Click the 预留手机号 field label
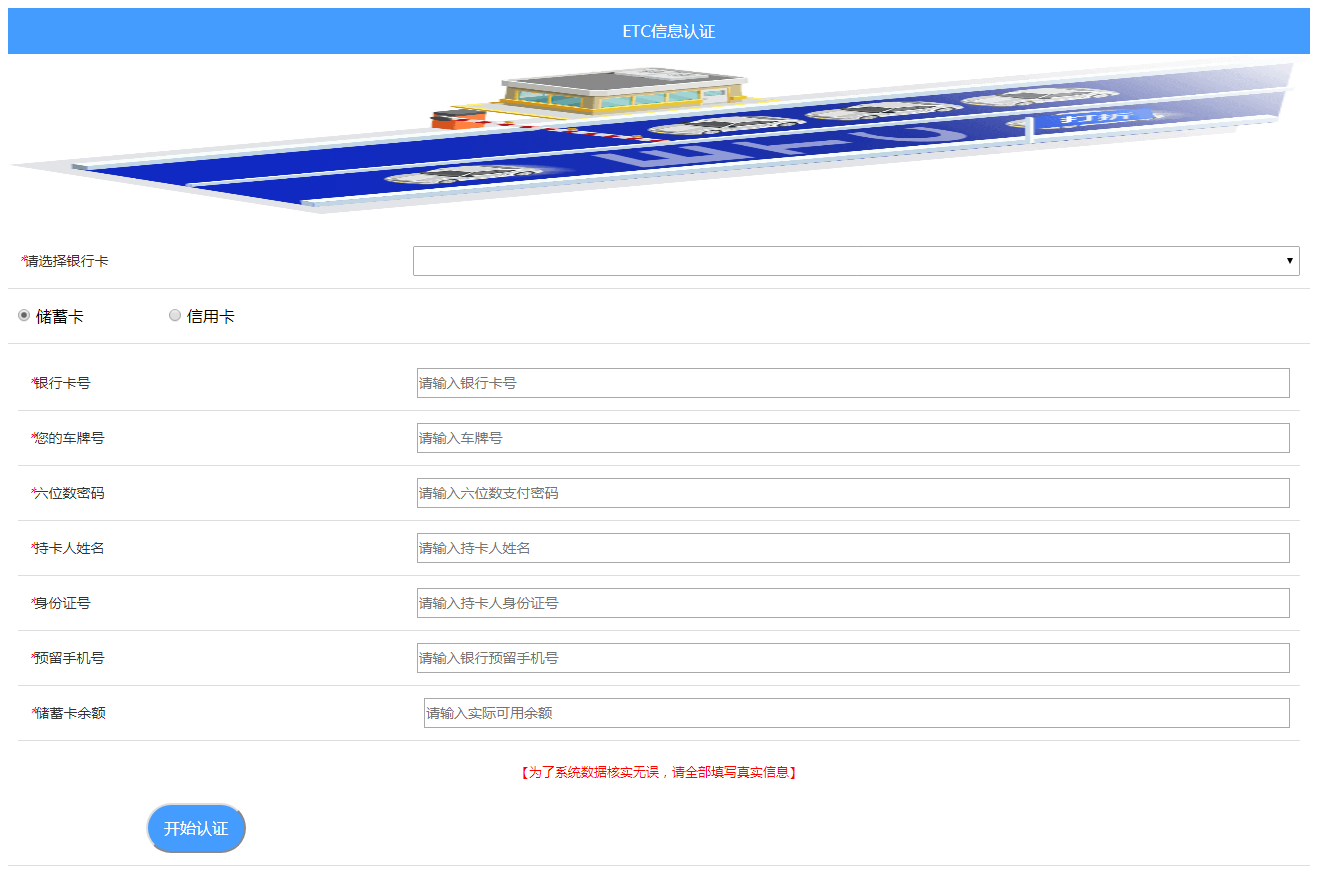 point(68,658)
